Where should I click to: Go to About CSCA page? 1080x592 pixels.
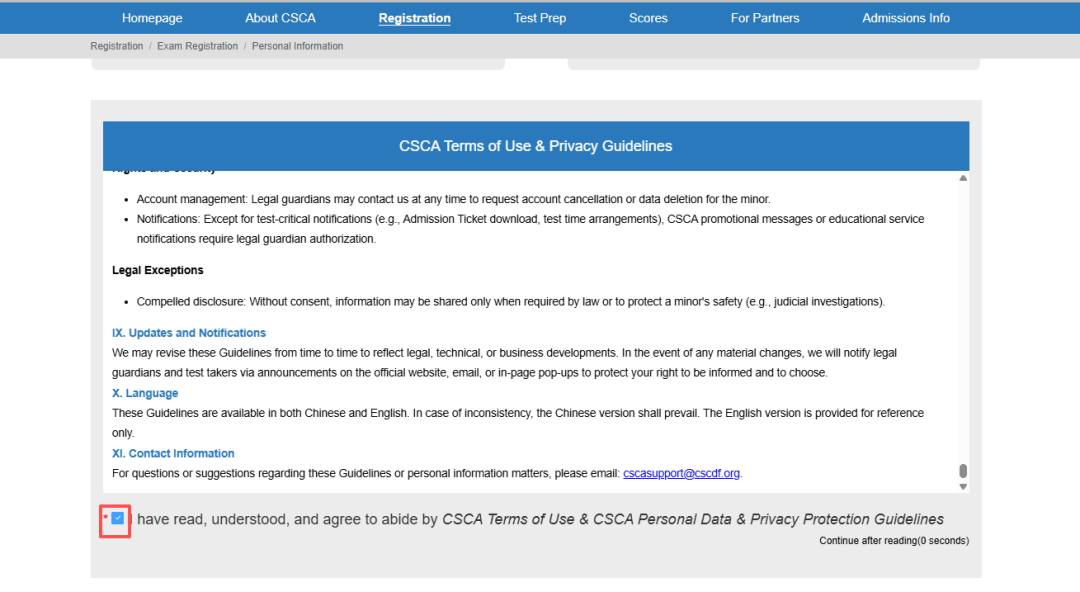coord(280,18)
